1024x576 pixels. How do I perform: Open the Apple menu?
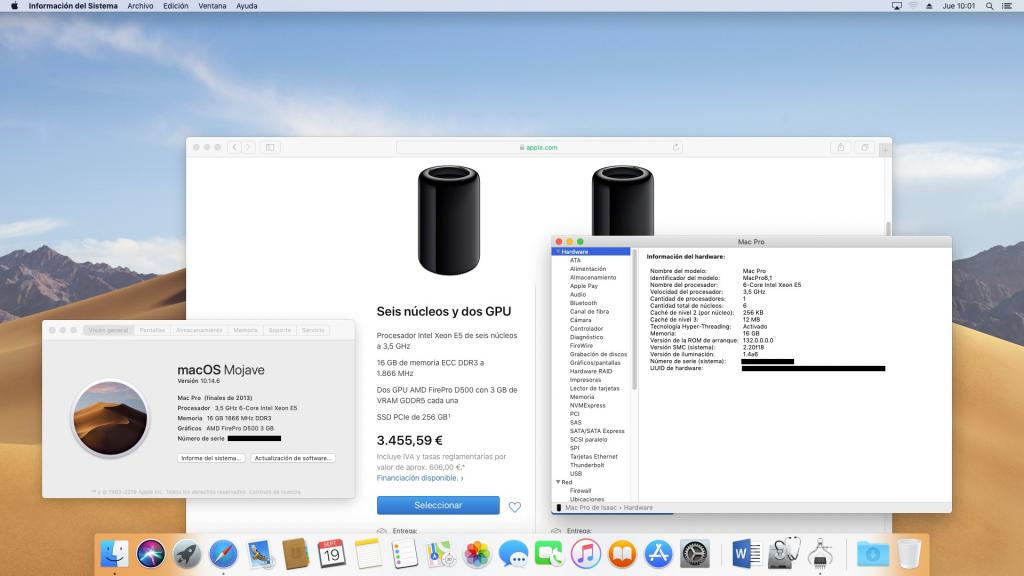click(14, 6)
